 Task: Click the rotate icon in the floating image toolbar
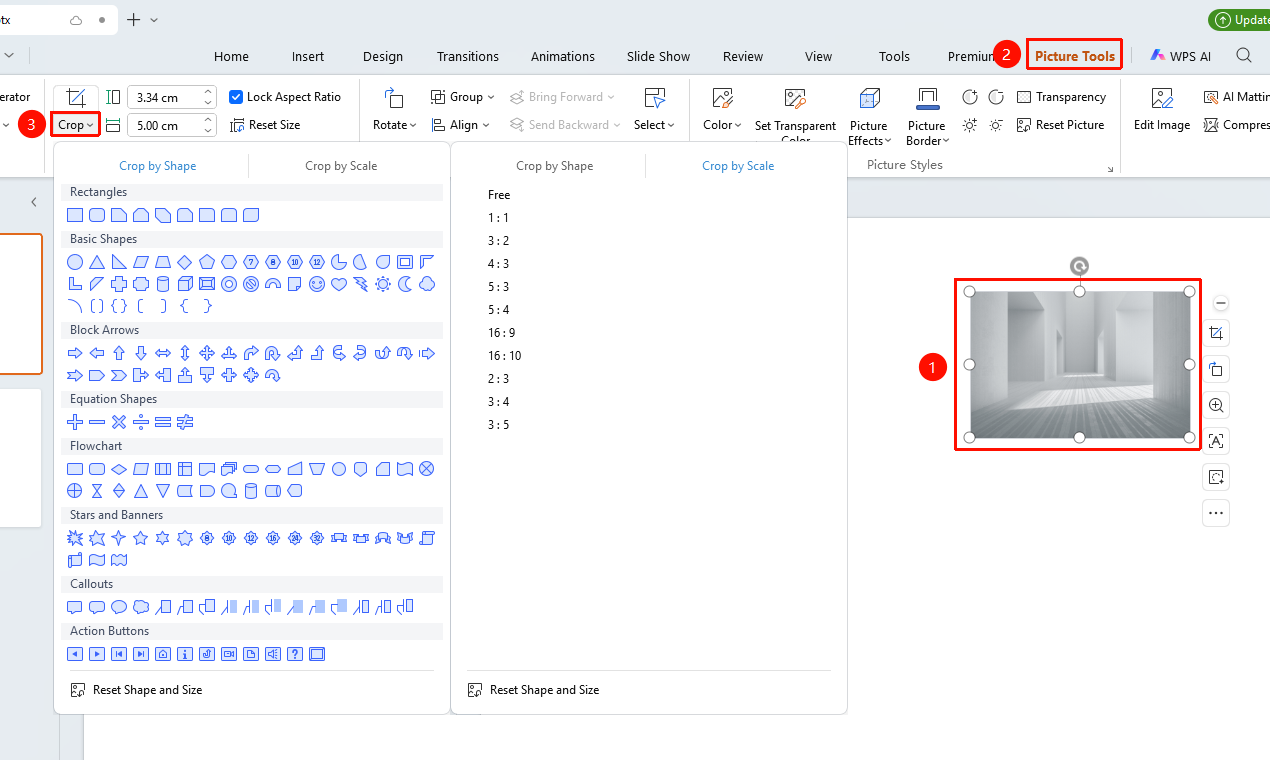click(x=1216, y=369)
